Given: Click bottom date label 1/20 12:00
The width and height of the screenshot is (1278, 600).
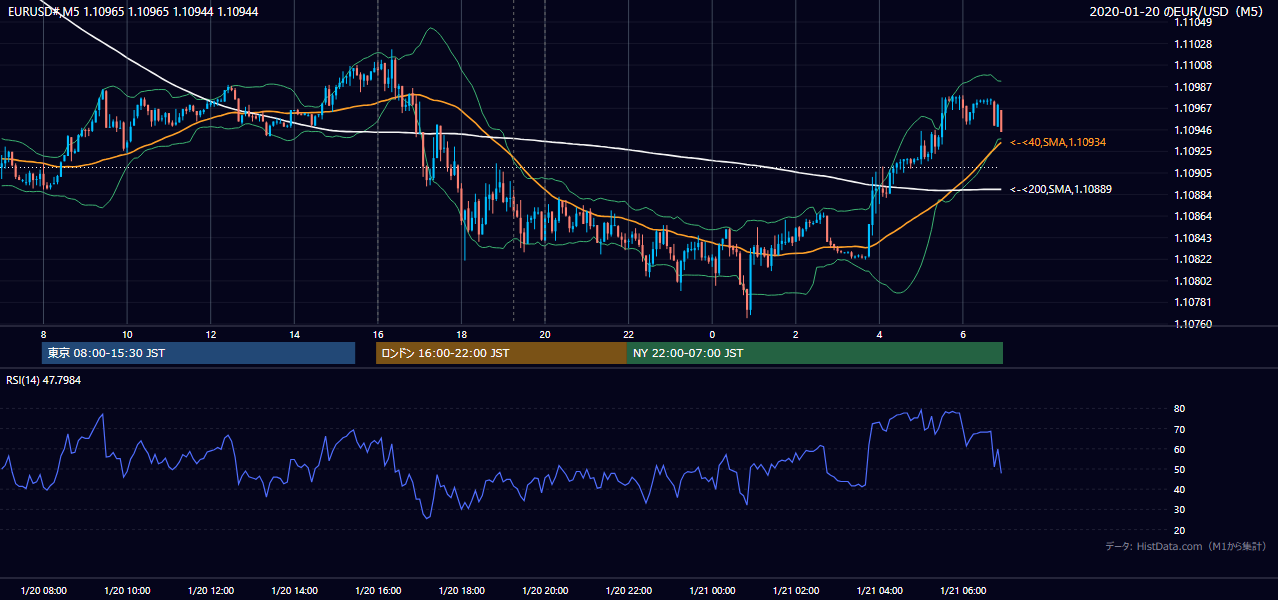Looking at the screenshot, I should point(210,591).
